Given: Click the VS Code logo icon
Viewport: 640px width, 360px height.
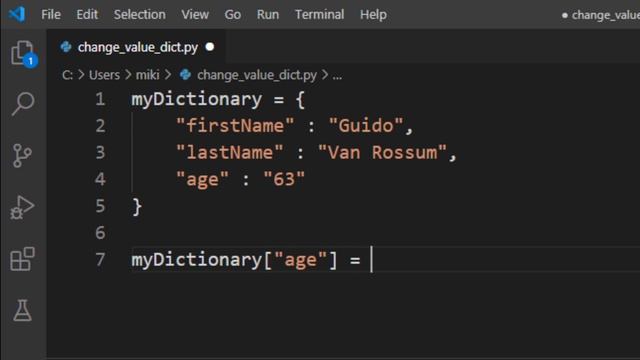Looking at the screenshot, I should 18,14.
